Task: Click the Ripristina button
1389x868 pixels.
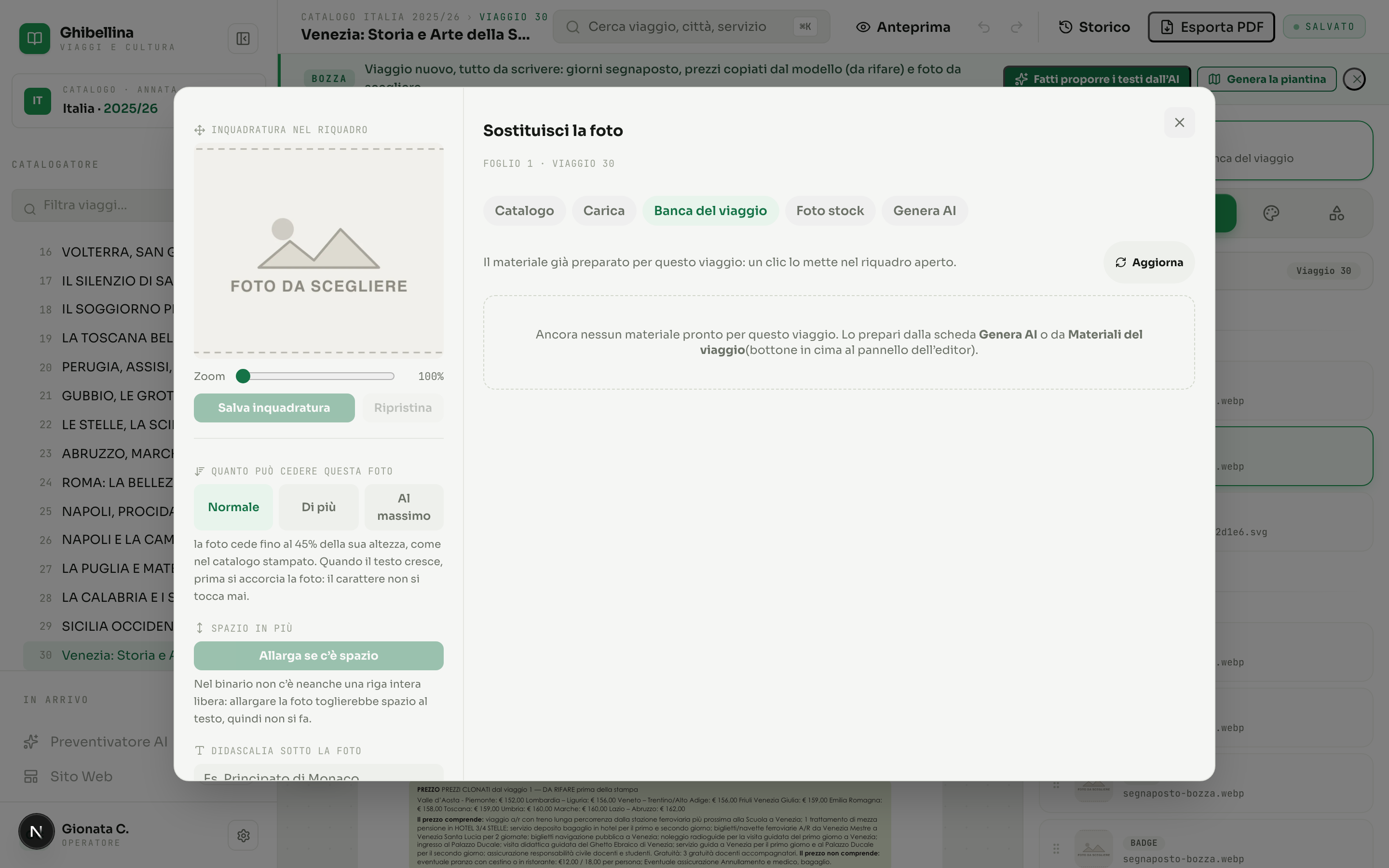Action: click(x=403, y=407)
